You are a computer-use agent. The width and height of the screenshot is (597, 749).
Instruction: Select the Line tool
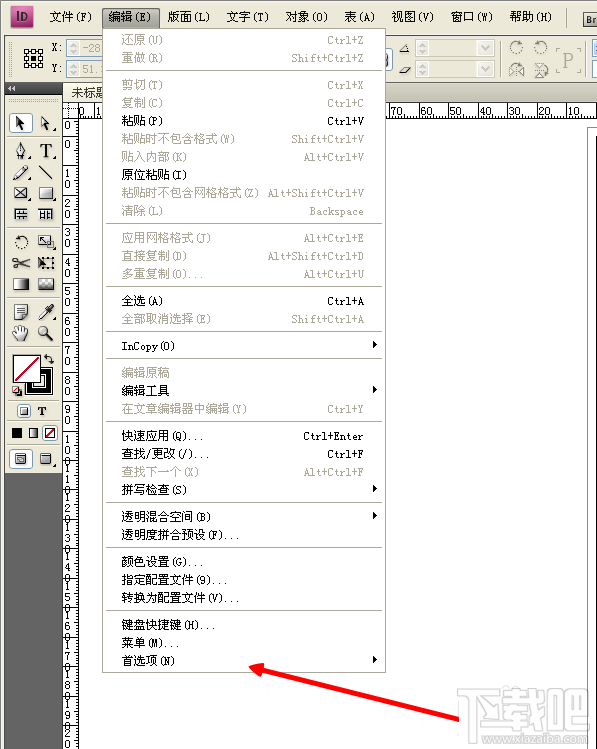[46, 172]
